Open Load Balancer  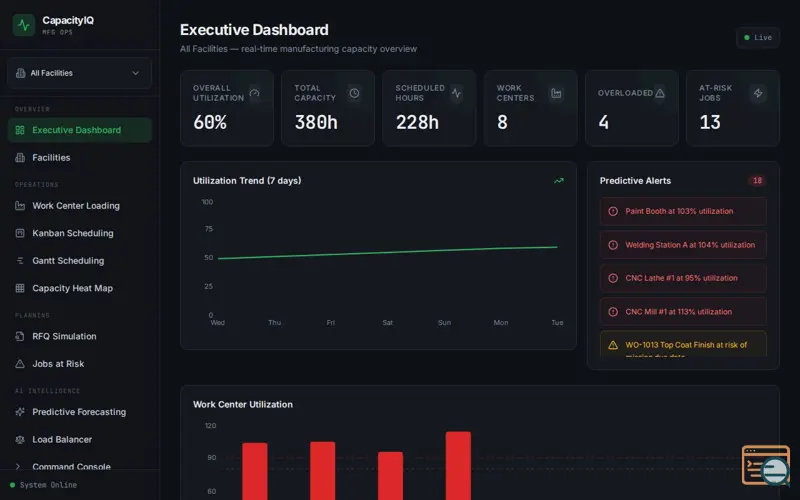80,439
